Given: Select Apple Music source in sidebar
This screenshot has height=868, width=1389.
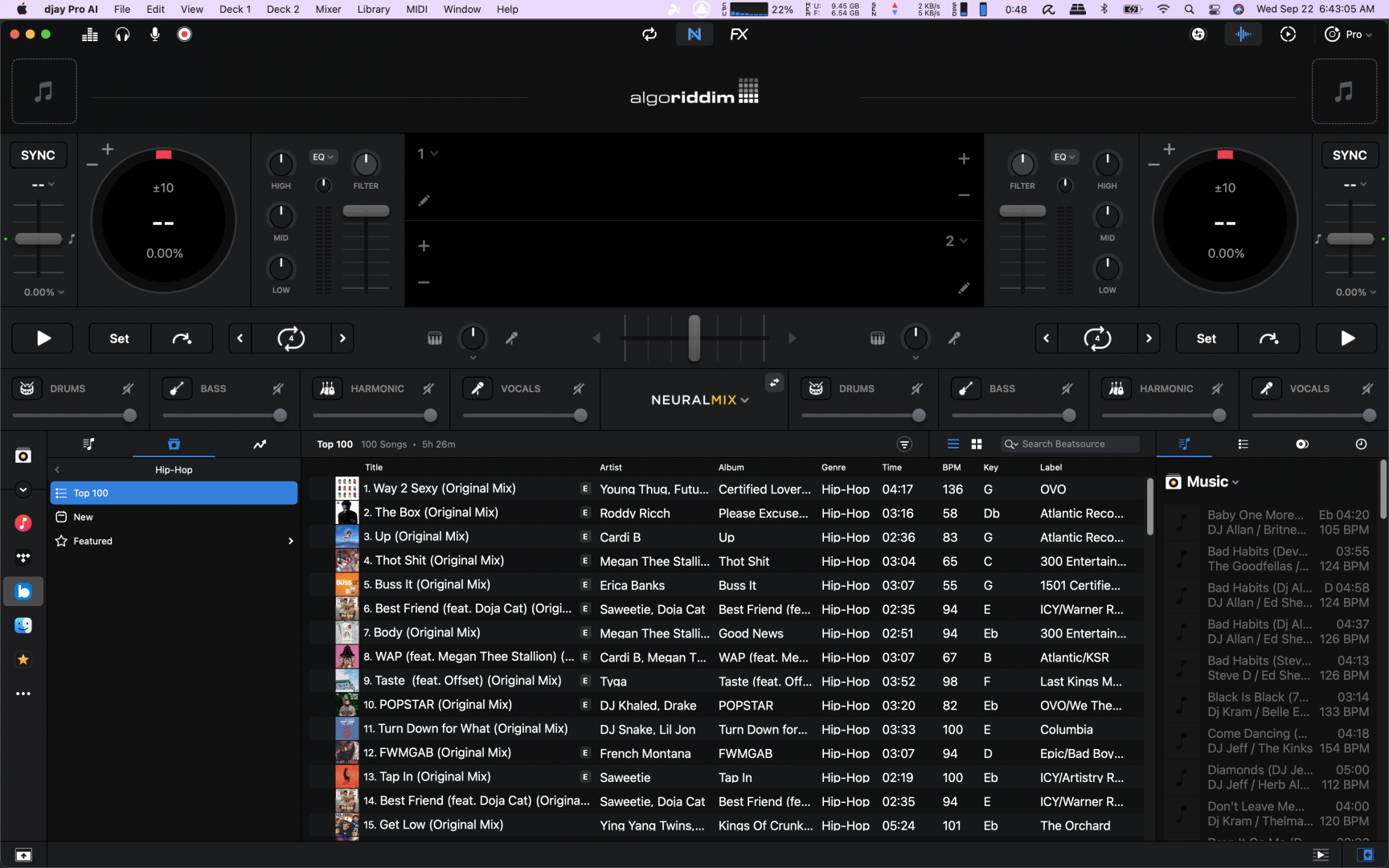Looking at the screenshot, I should (x=23, y=523).
